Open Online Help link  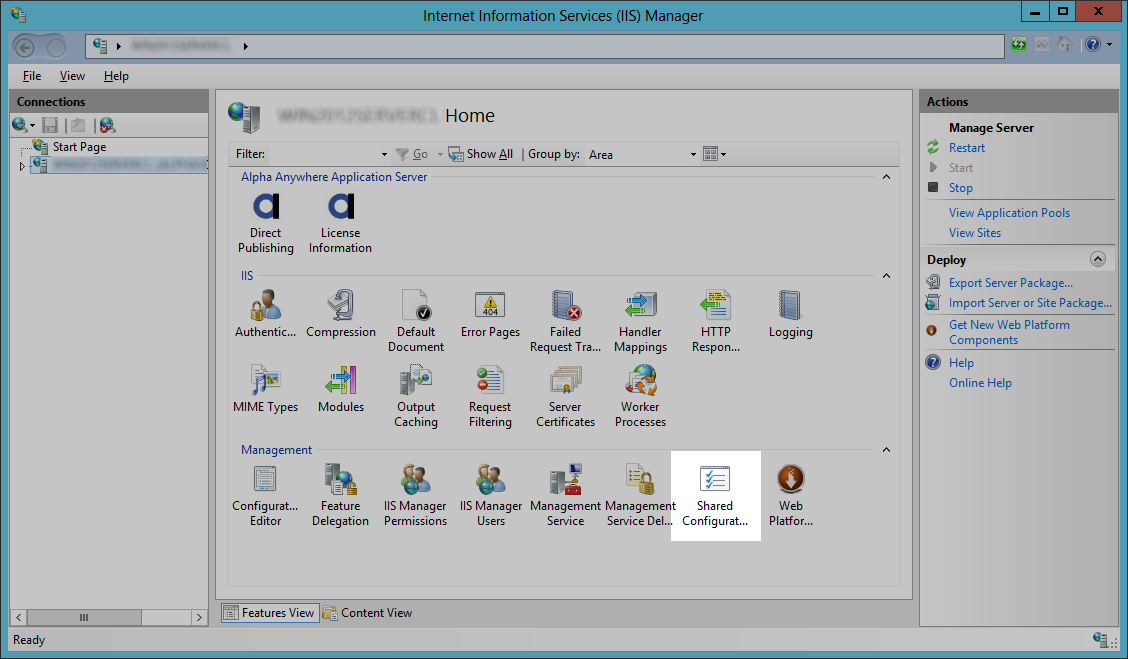coord(980,383)
